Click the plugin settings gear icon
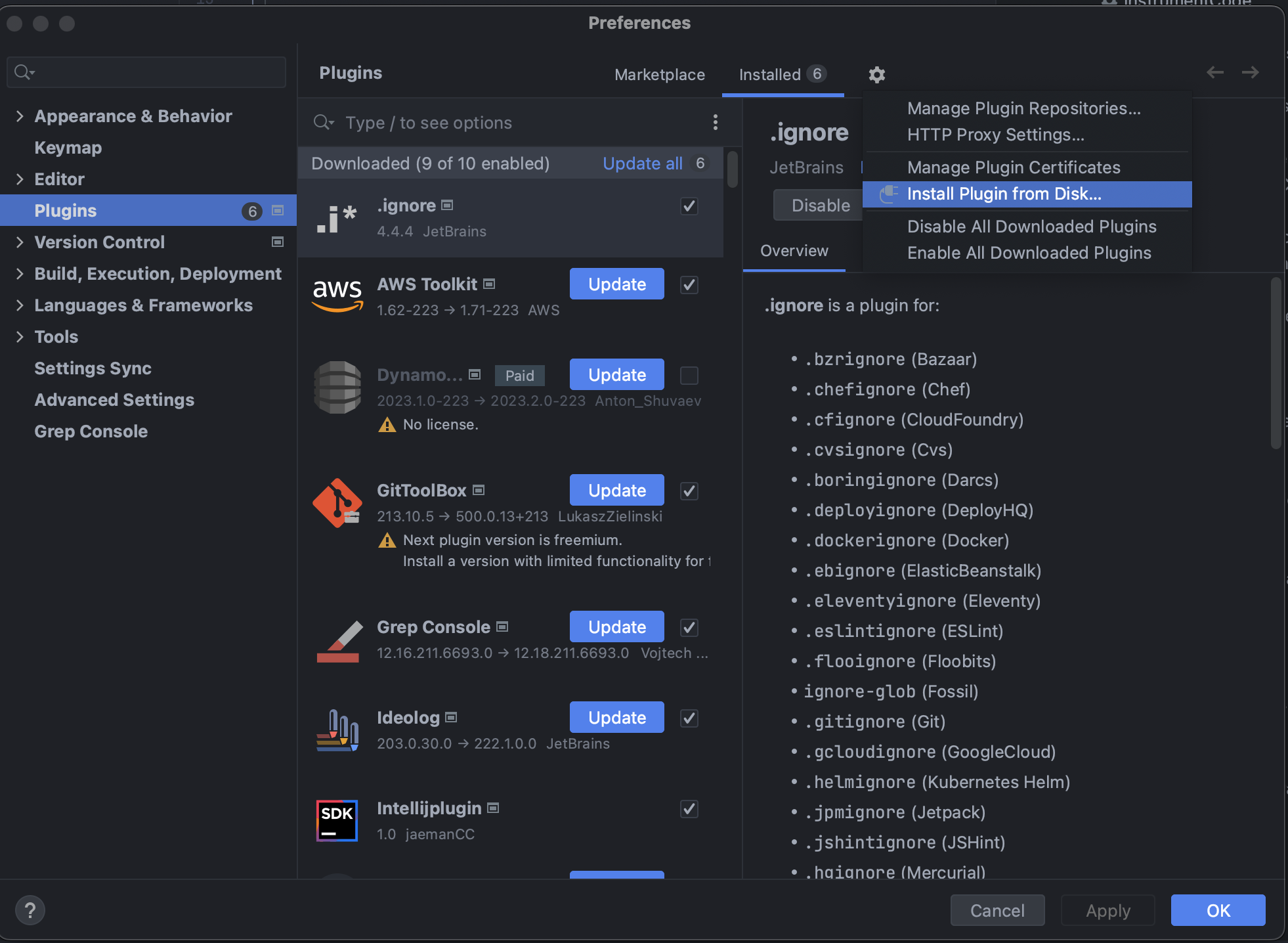 pyautogui.click(x=876, y=75)
